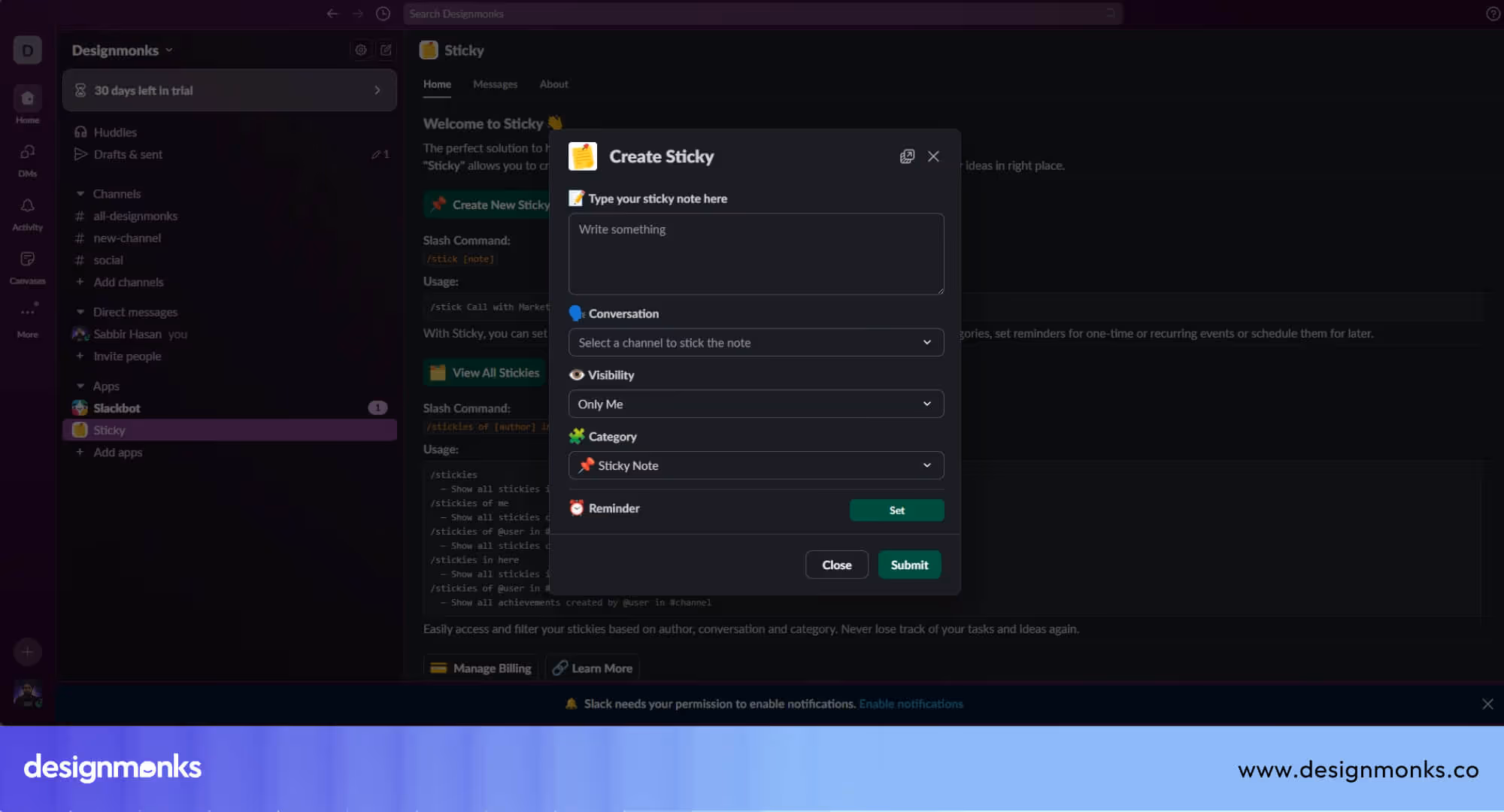Click Manage Billing button

(x=481, y=668)
